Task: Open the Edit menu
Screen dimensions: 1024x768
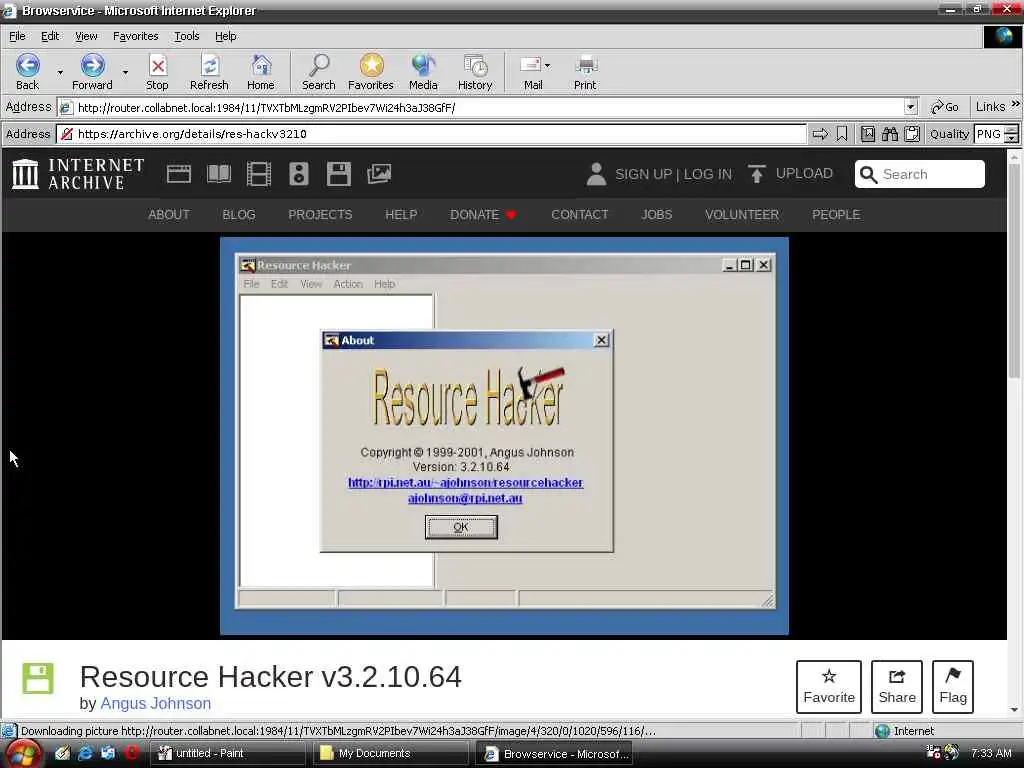Action: pyautogui.click(x=50, y=37)
